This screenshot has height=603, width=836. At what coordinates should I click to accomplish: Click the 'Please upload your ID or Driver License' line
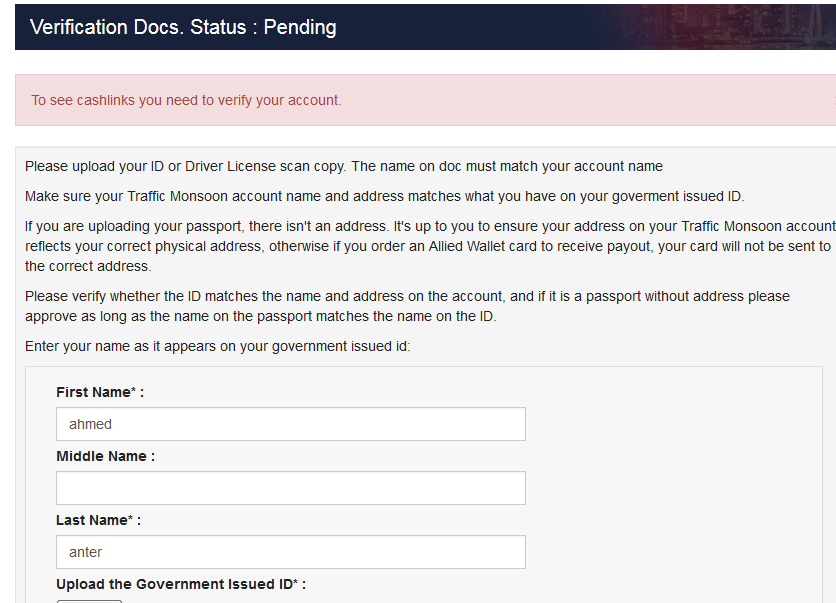(343, 166)
